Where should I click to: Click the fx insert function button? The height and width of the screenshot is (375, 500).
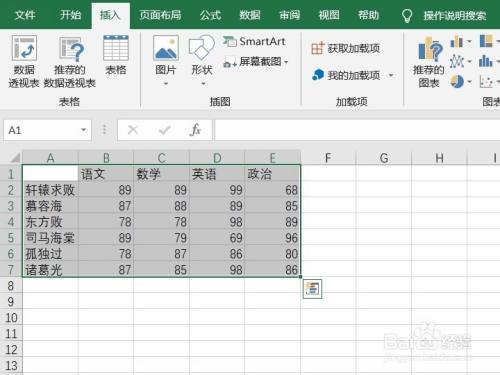pyautogui.click(x=195, y=130)
